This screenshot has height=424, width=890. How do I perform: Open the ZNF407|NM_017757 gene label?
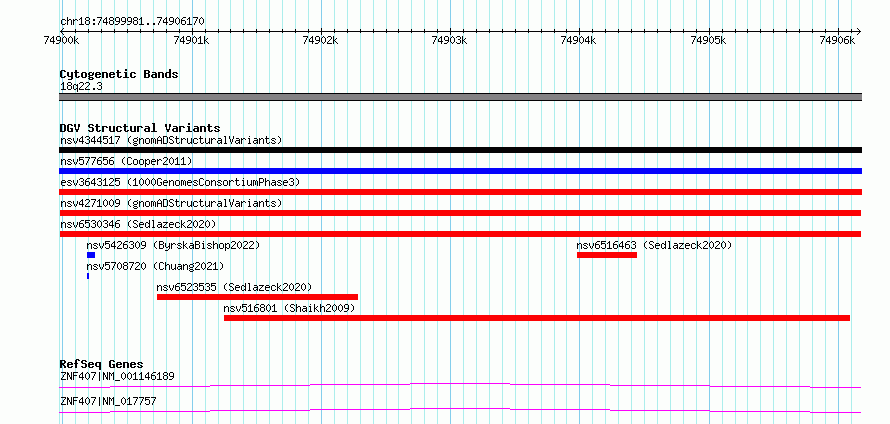108,402
